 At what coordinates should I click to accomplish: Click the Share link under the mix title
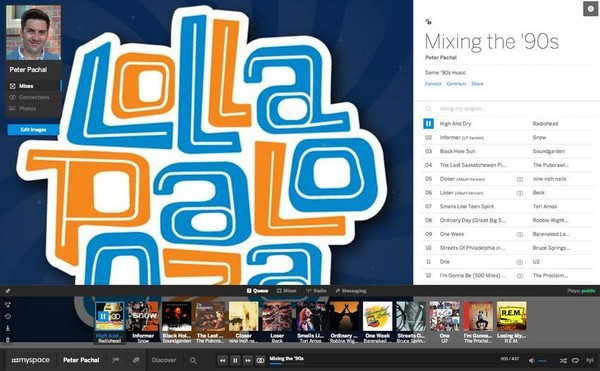pyautogui.click(x=477, y=83)
